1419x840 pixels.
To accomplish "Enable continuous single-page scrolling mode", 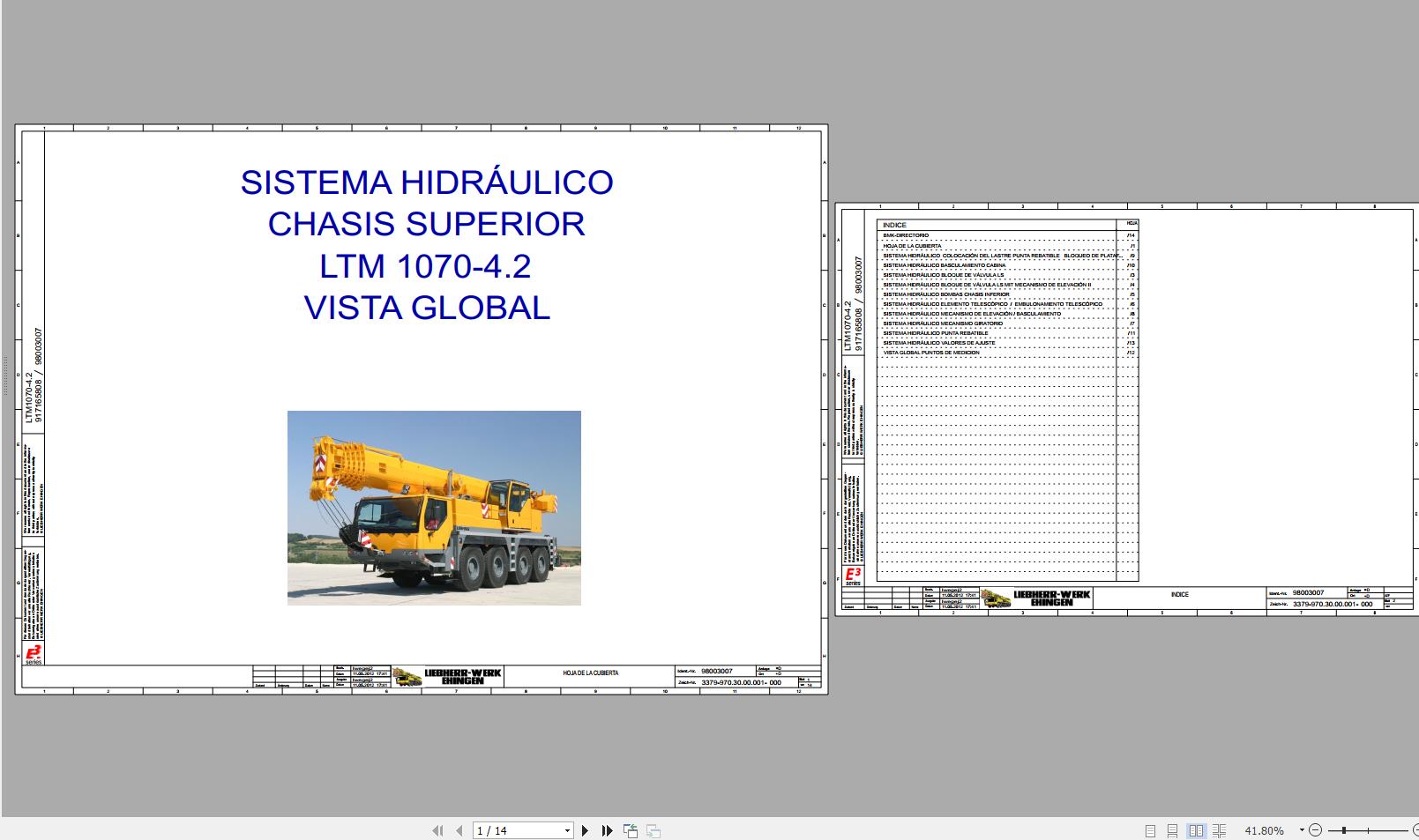I will (1173, 830).
